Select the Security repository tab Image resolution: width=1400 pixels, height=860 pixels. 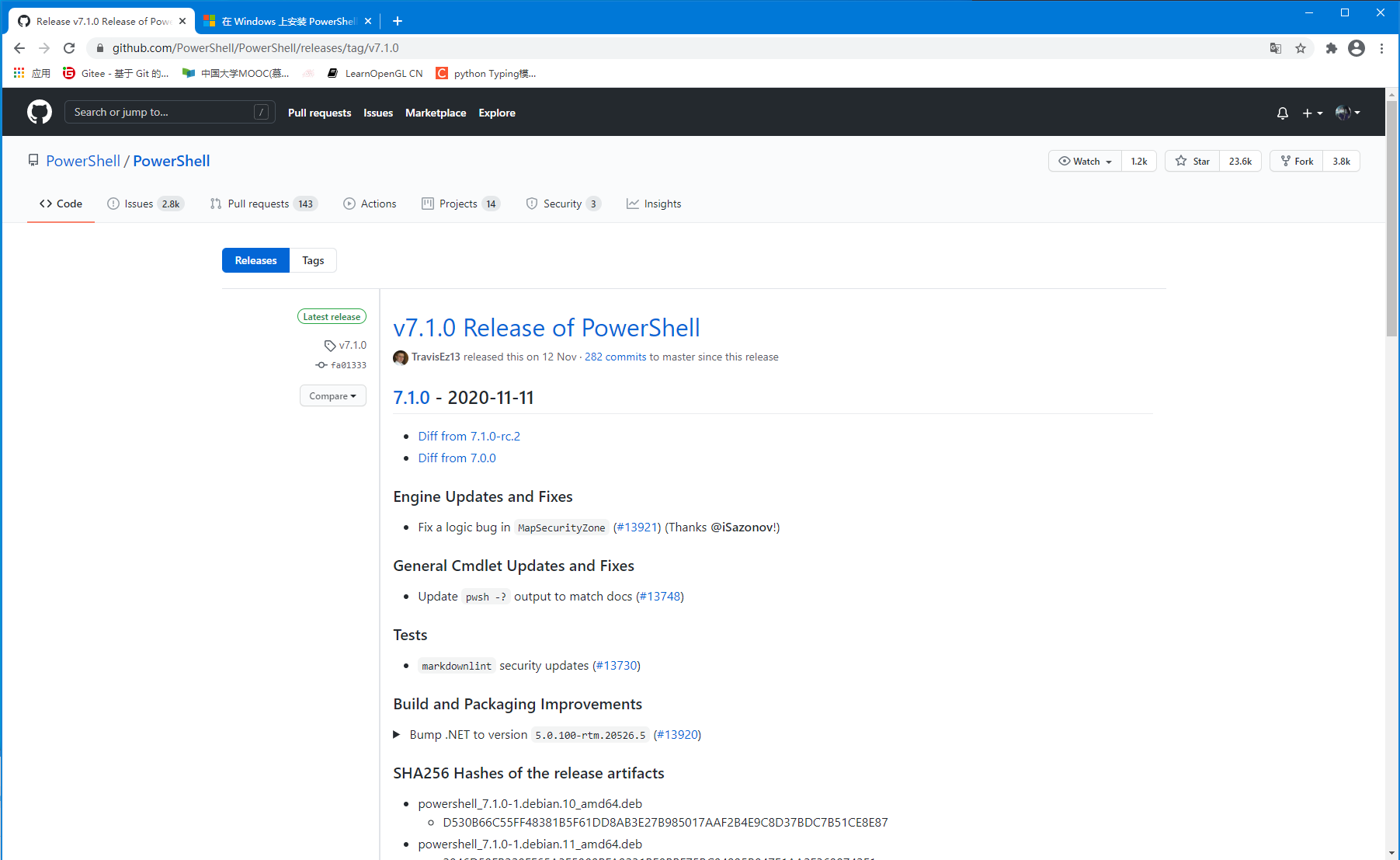pyautogui.click(x=563, y=204)
